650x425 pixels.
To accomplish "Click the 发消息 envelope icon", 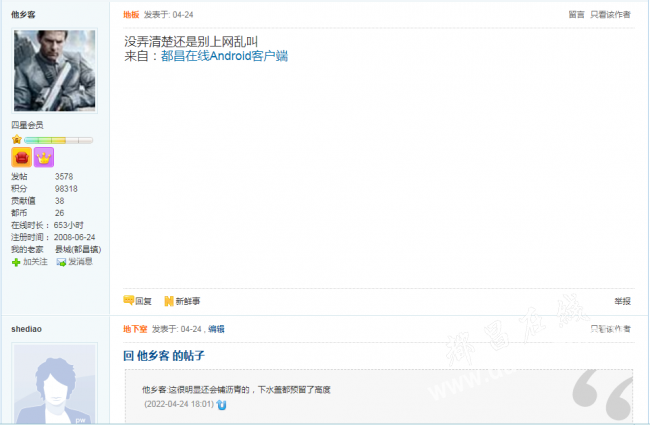I will (x=61, y=262).
